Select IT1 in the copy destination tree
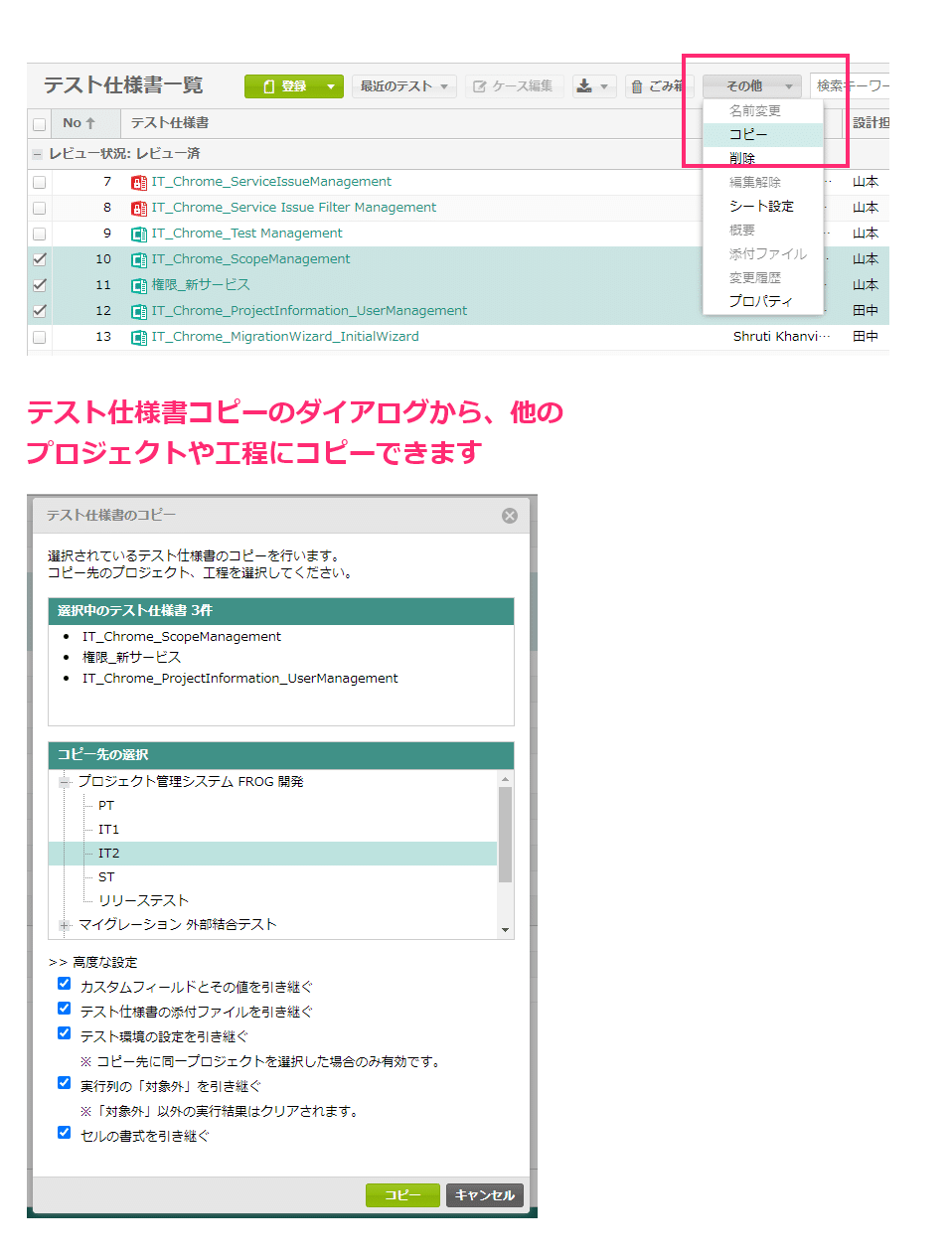This screenshot has width=952, height=1256. 108,830
